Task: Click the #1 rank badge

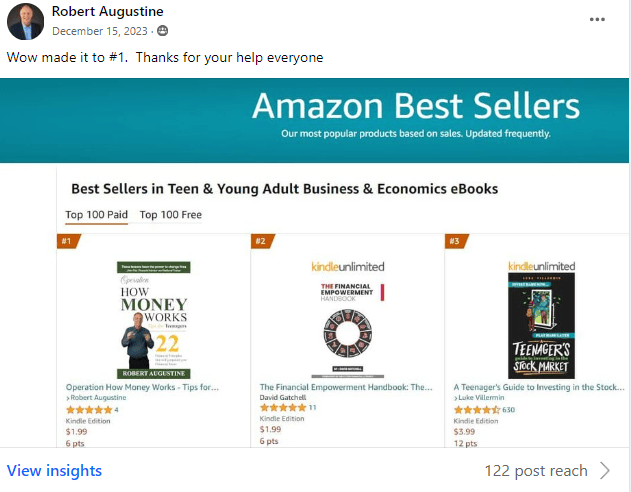Action: tap(68, 241)
